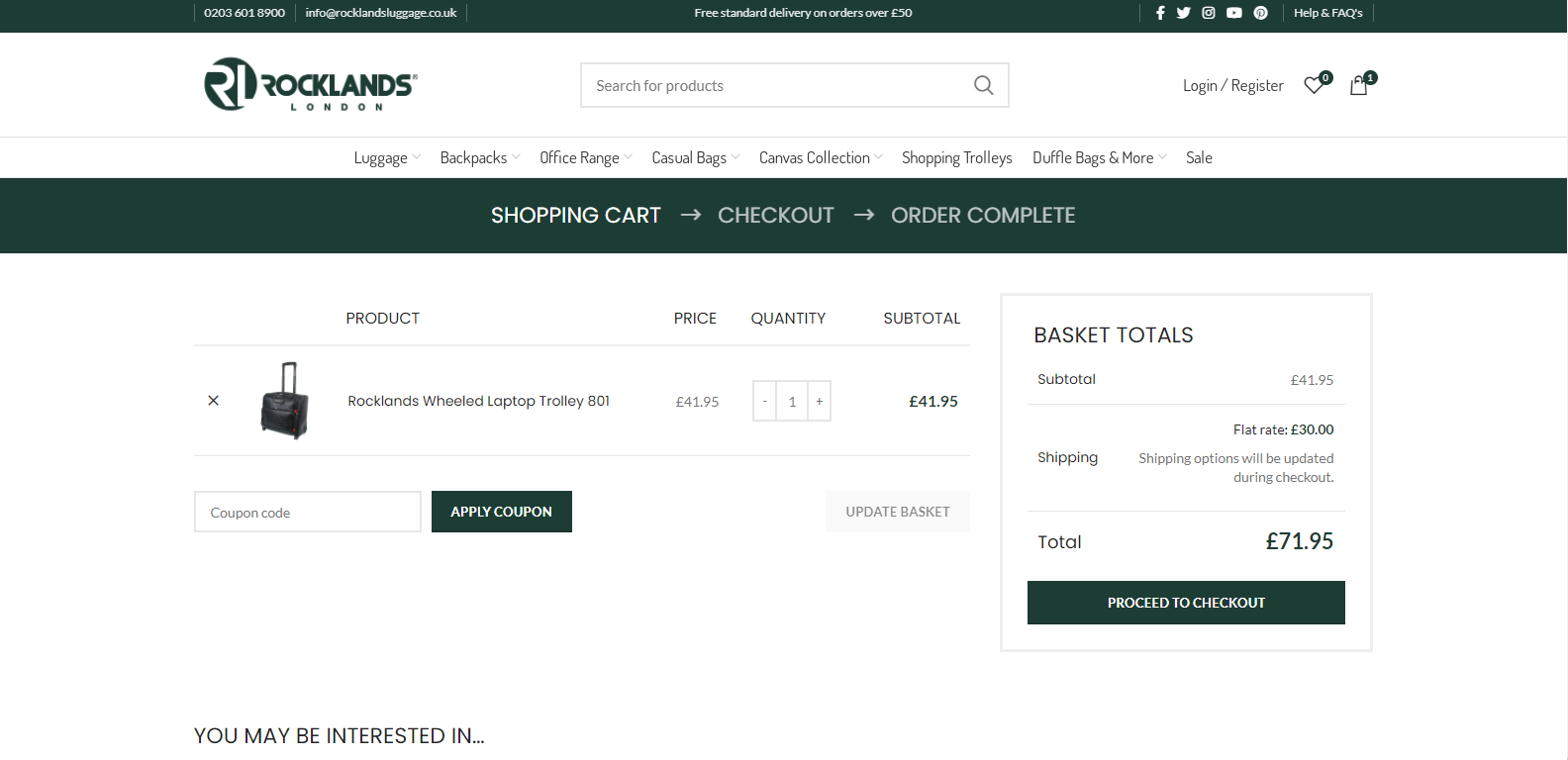Open the YouTube social icon
Screen dimensions: 1568x760
[x=1234, y=13]
